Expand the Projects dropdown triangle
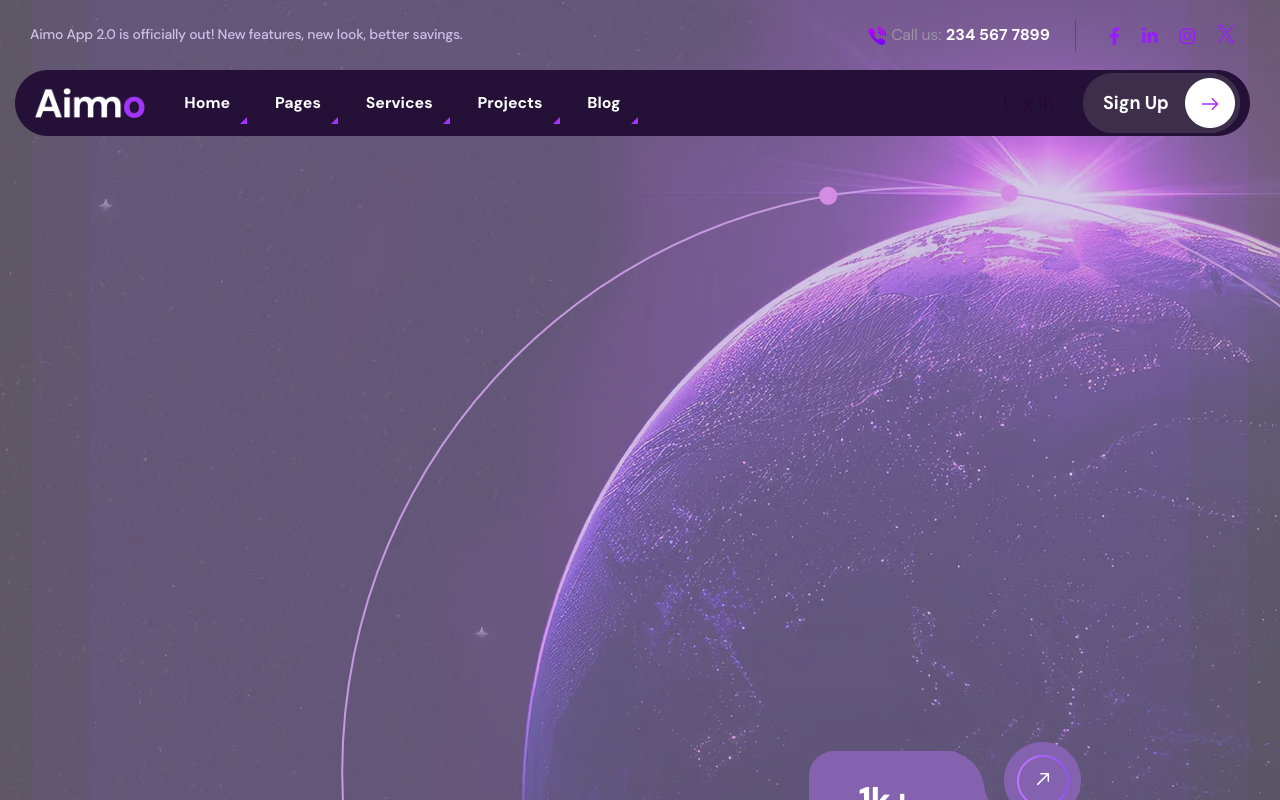The width and height of the screenshot is (1280, 800). pyautogui.click(x=557, y=120)
